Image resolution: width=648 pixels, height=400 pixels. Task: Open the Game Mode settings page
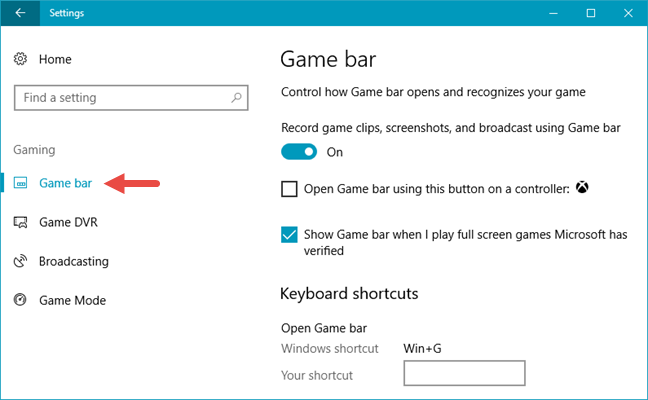(72, 300)
